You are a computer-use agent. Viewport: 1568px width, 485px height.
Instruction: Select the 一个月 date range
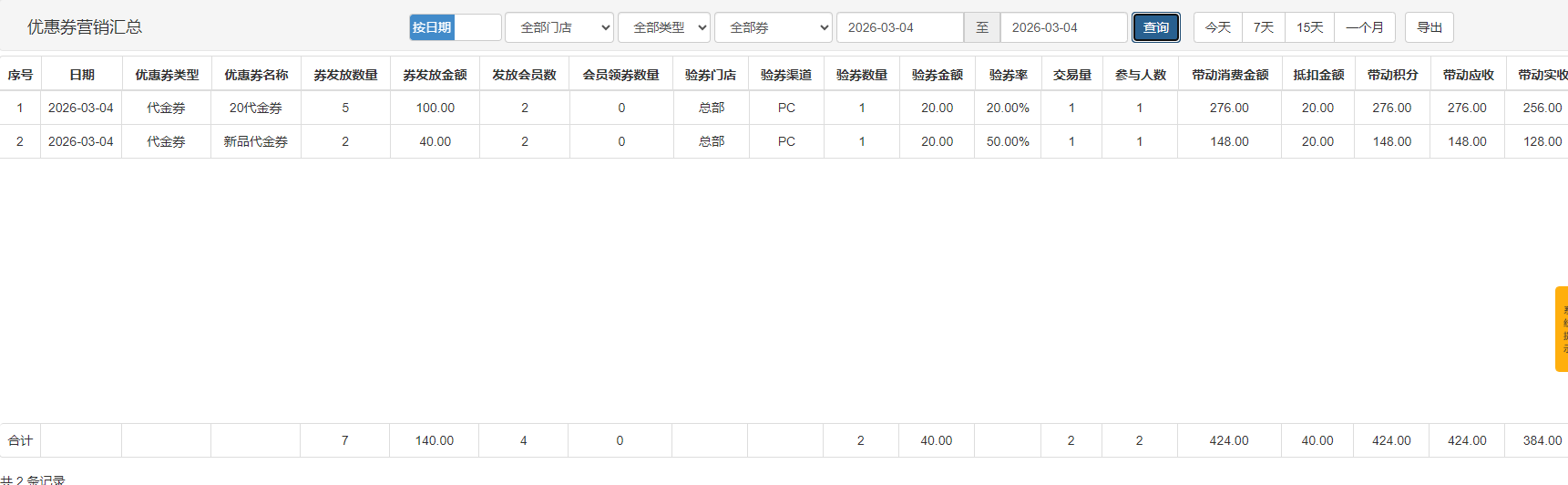coord(1364,27)
